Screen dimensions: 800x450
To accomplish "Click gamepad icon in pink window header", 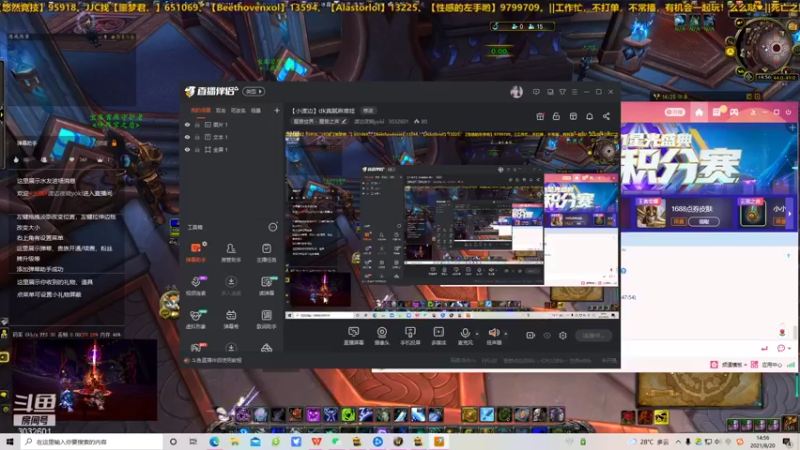I will click(x=734, y=112).
